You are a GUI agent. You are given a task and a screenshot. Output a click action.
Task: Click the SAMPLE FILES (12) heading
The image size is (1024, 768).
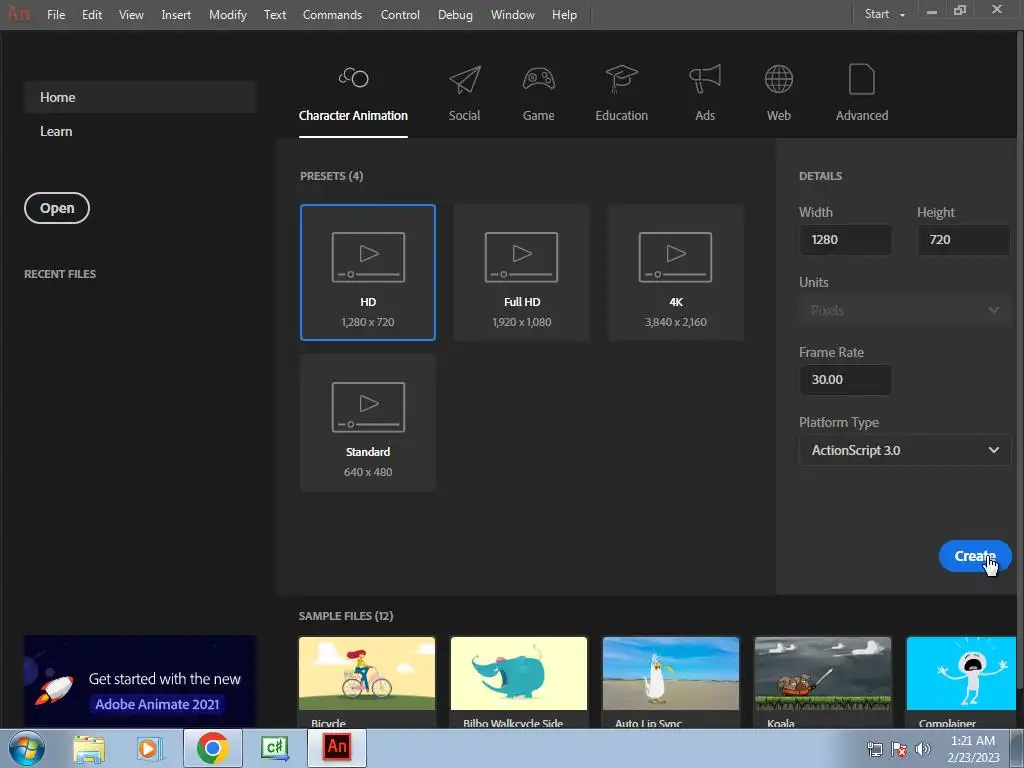pyautogui.click(x=345, y=616)
